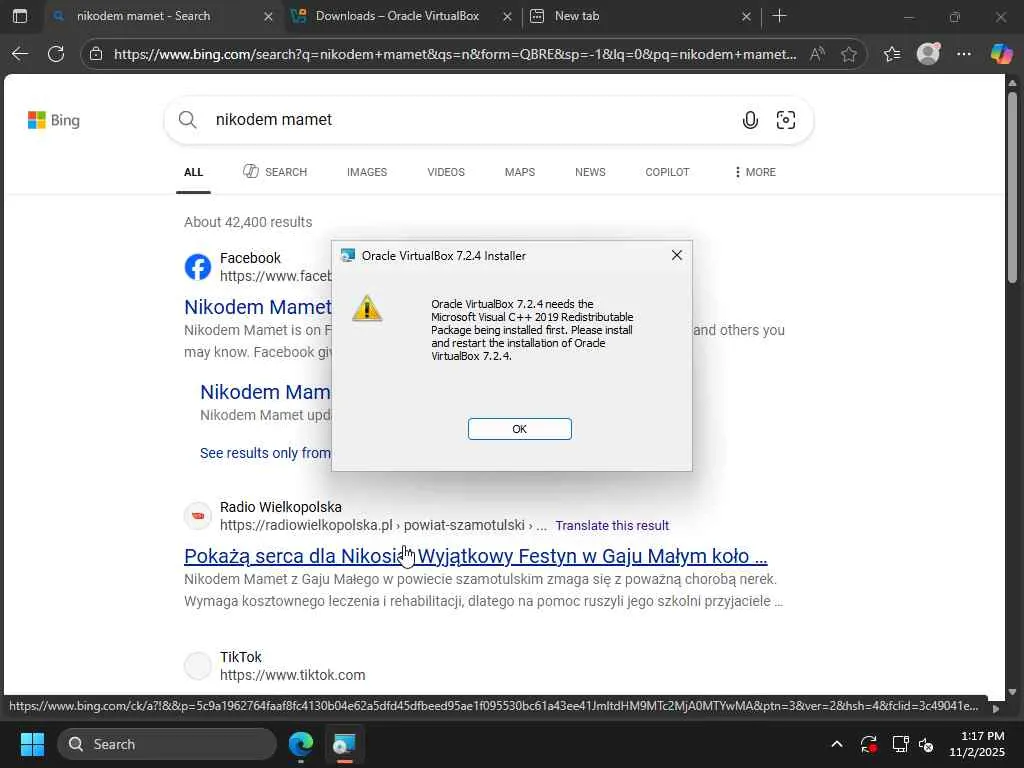Go to the Bing home logo
Viewport: 1024px width, 768px height.
54,120
